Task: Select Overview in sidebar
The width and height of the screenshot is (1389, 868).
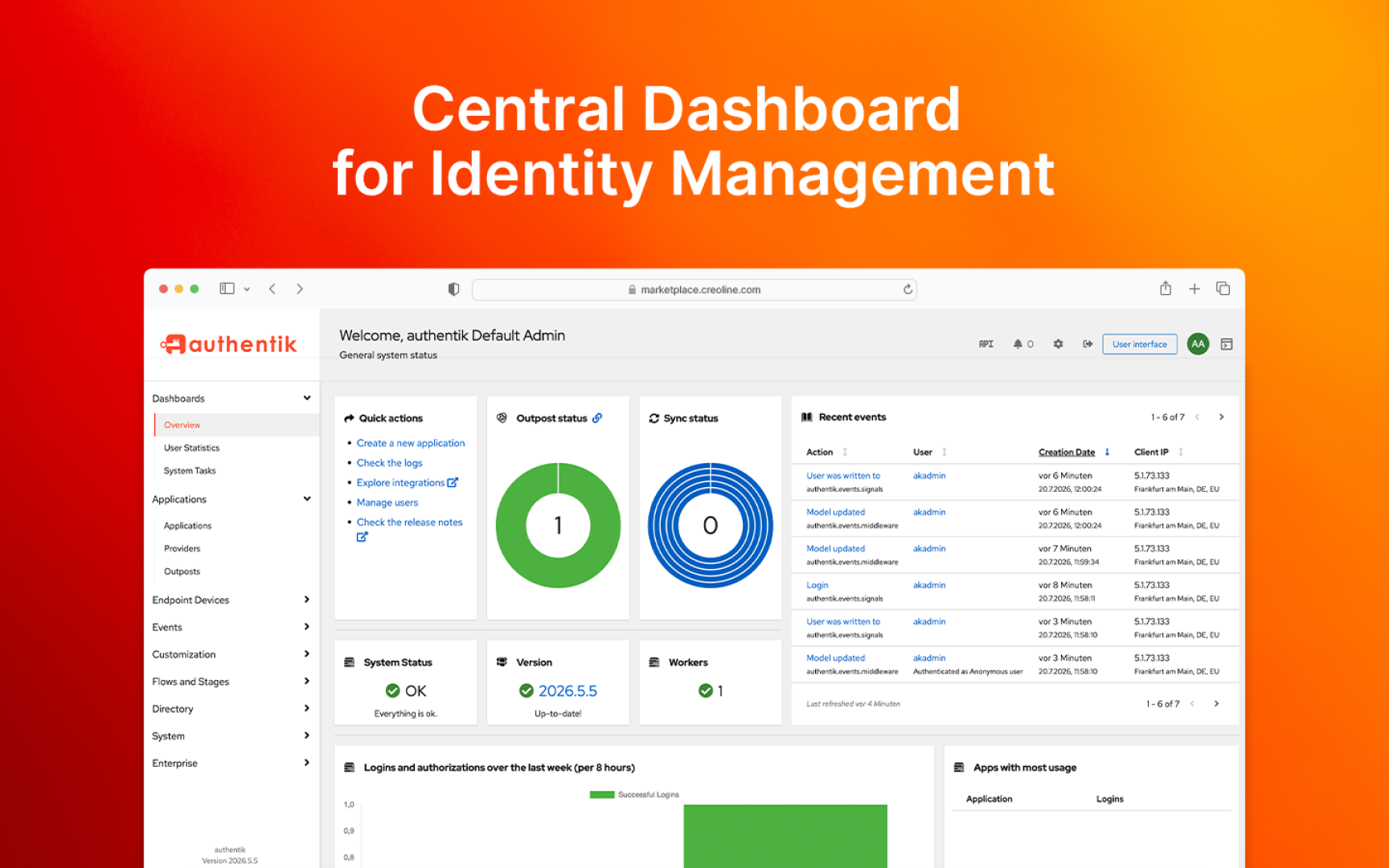Action: 237,425
